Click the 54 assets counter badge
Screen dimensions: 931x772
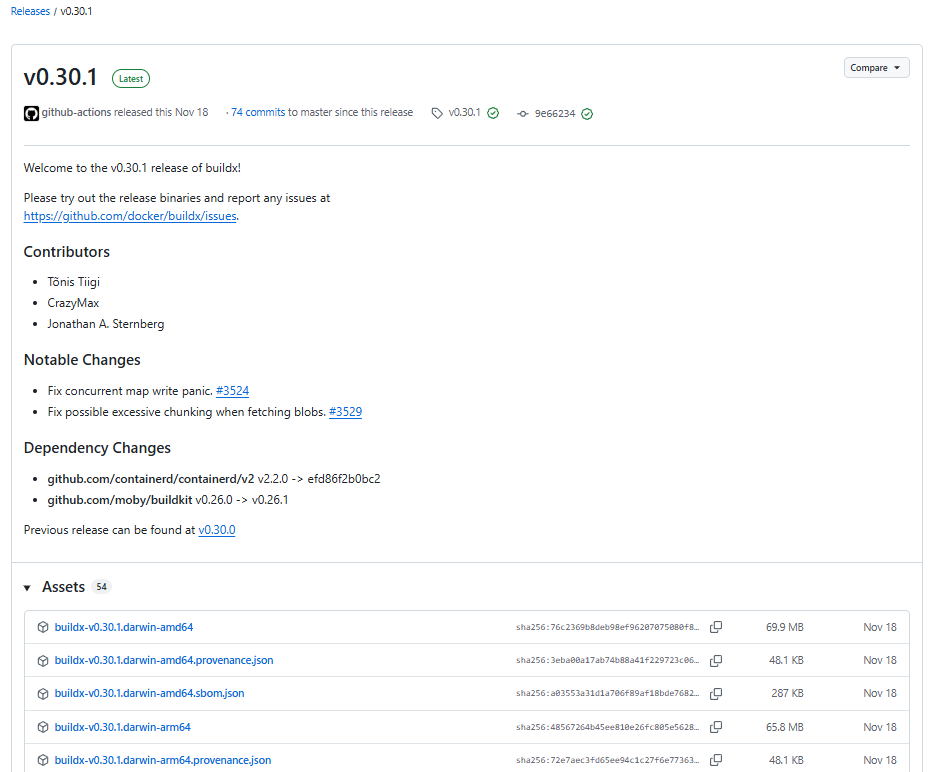pos(102,587)
